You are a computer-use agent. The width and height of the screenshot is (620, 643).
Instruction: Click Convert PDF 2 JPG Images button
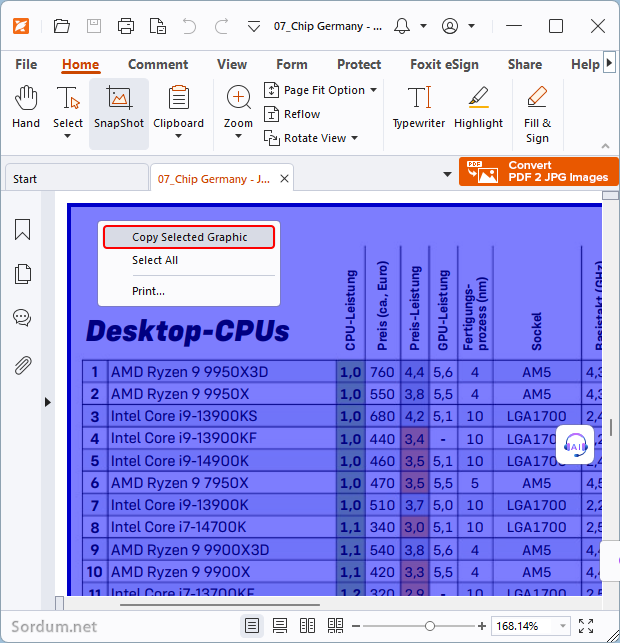tap(539, 171)
